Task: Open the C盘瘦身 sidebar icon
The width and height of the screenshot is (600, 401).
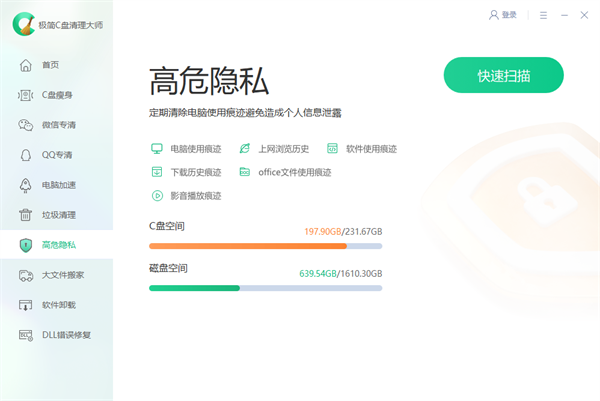Action: (x=25, y=95)
